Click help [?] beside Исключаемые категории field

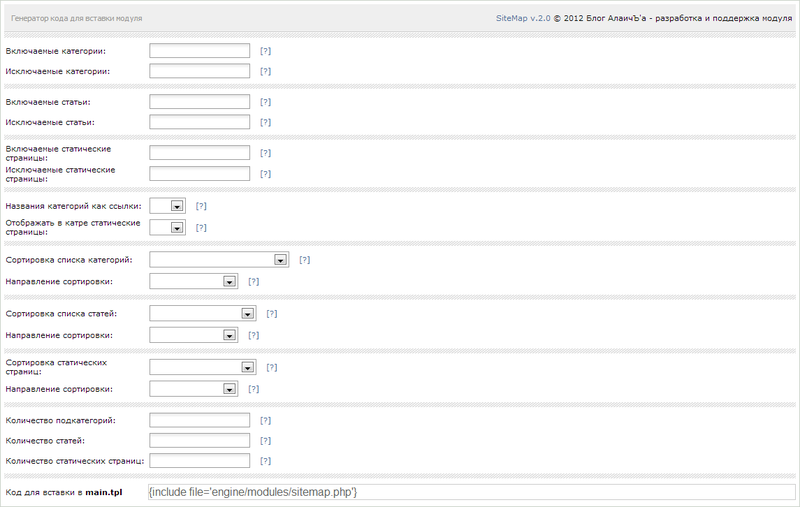coord(265,71)
